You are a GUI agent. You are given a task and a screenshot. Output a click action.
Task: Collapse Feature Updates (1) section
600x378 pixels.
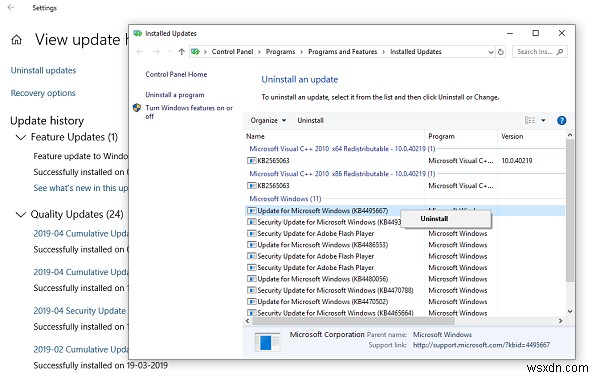coord(20,137)
